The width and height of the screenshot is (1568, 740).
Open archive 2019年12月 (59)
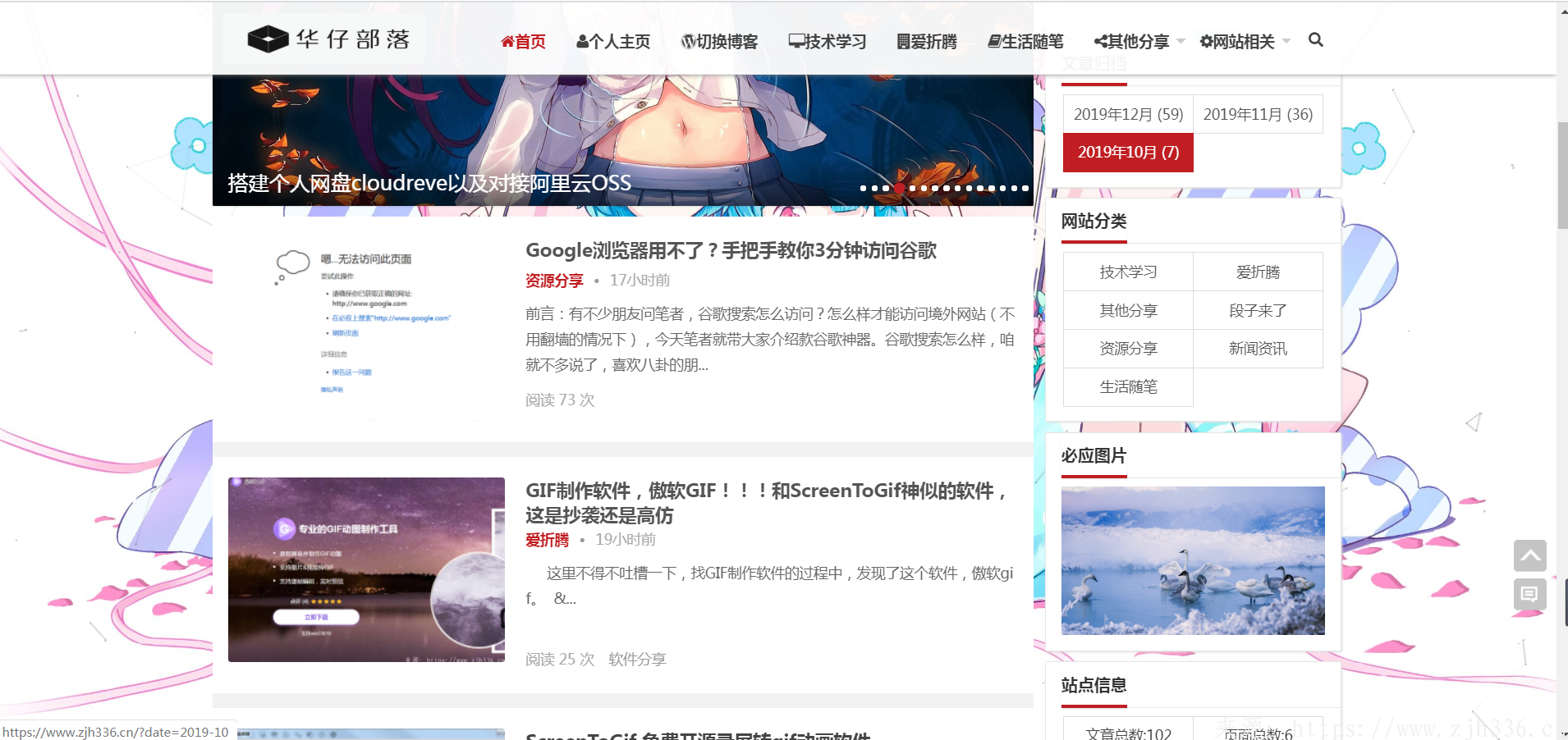pyautogui.click(x=1128, y=114)
